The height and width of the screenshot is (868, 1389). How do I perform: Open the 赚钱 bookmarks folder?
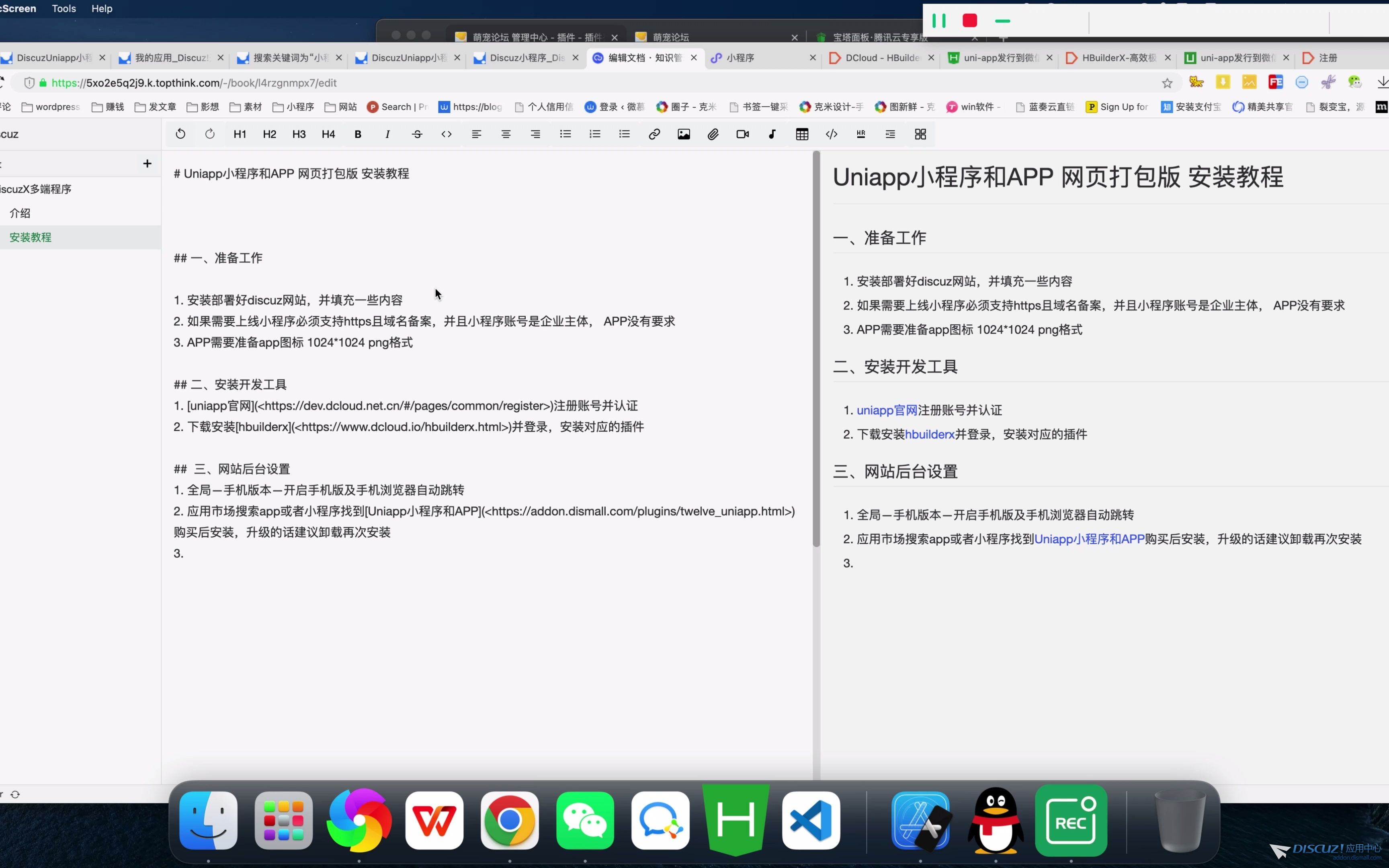coord(108,107)
